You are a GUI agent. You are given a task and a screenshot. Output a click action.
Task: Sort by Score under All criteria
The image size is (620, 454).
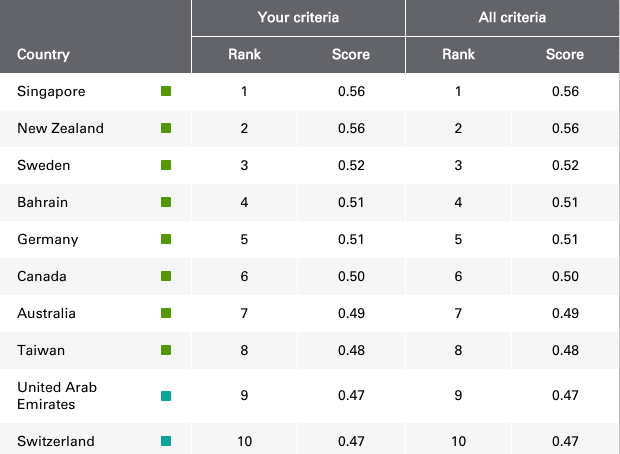tap(564, 55)
